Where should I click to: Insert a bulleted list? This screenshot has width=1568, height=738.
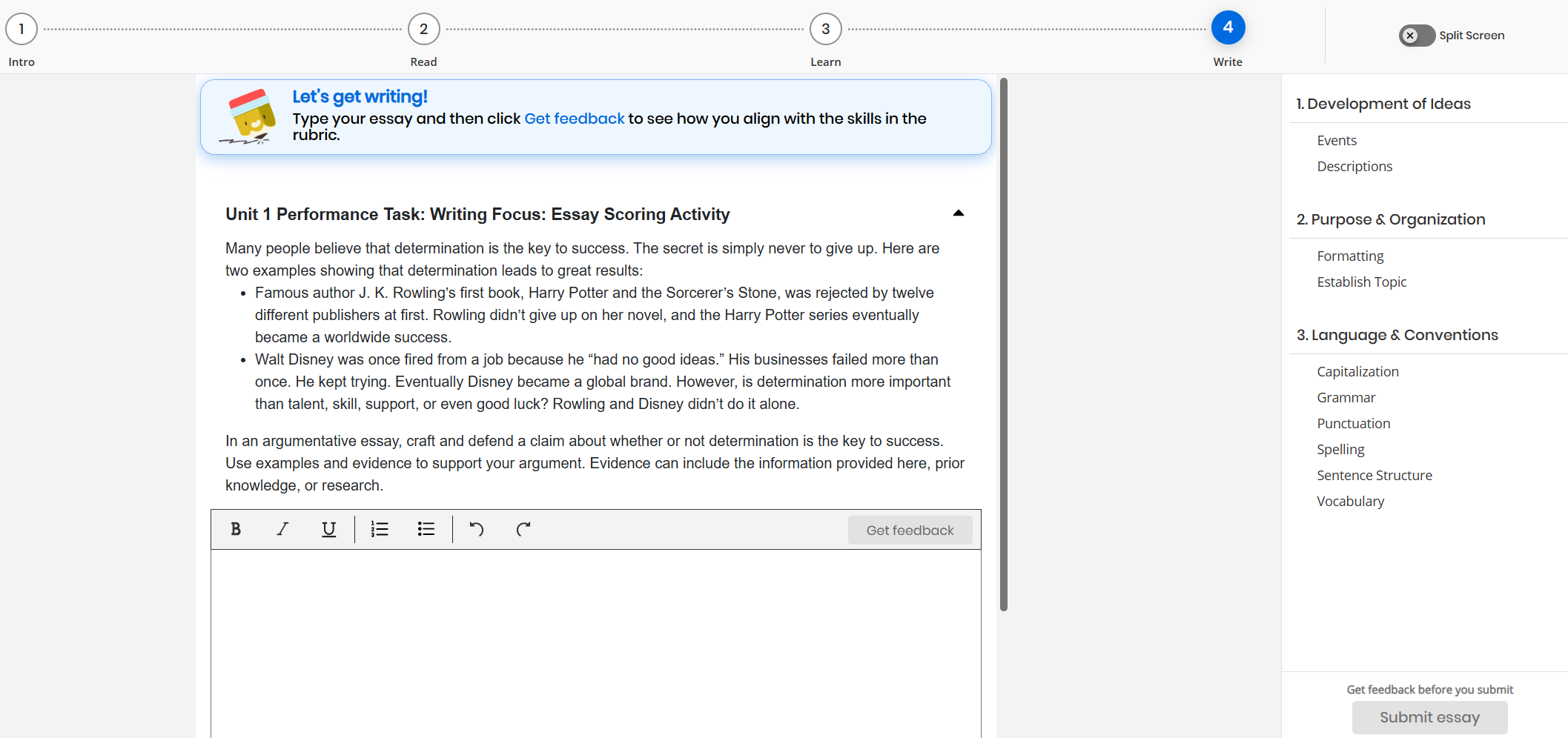click(426, 529)
